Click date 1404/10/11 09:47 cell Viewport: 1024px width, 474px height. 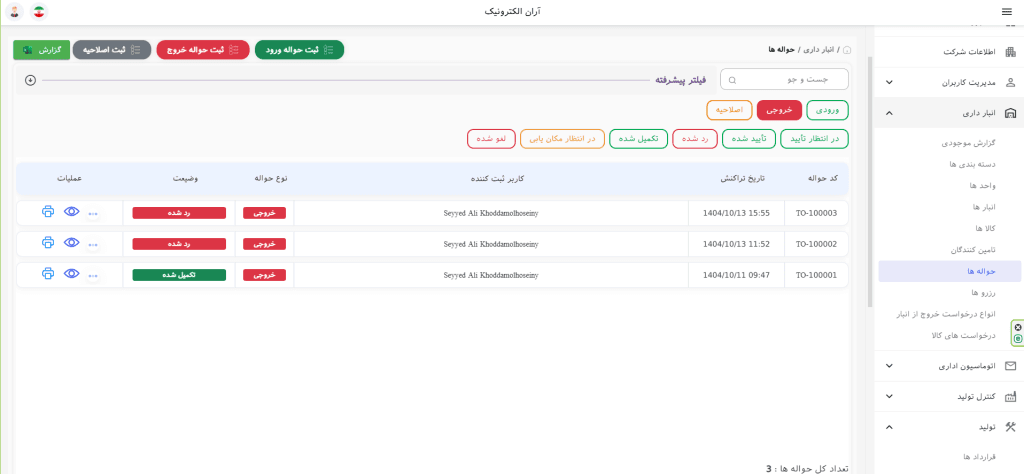point(736,275)
